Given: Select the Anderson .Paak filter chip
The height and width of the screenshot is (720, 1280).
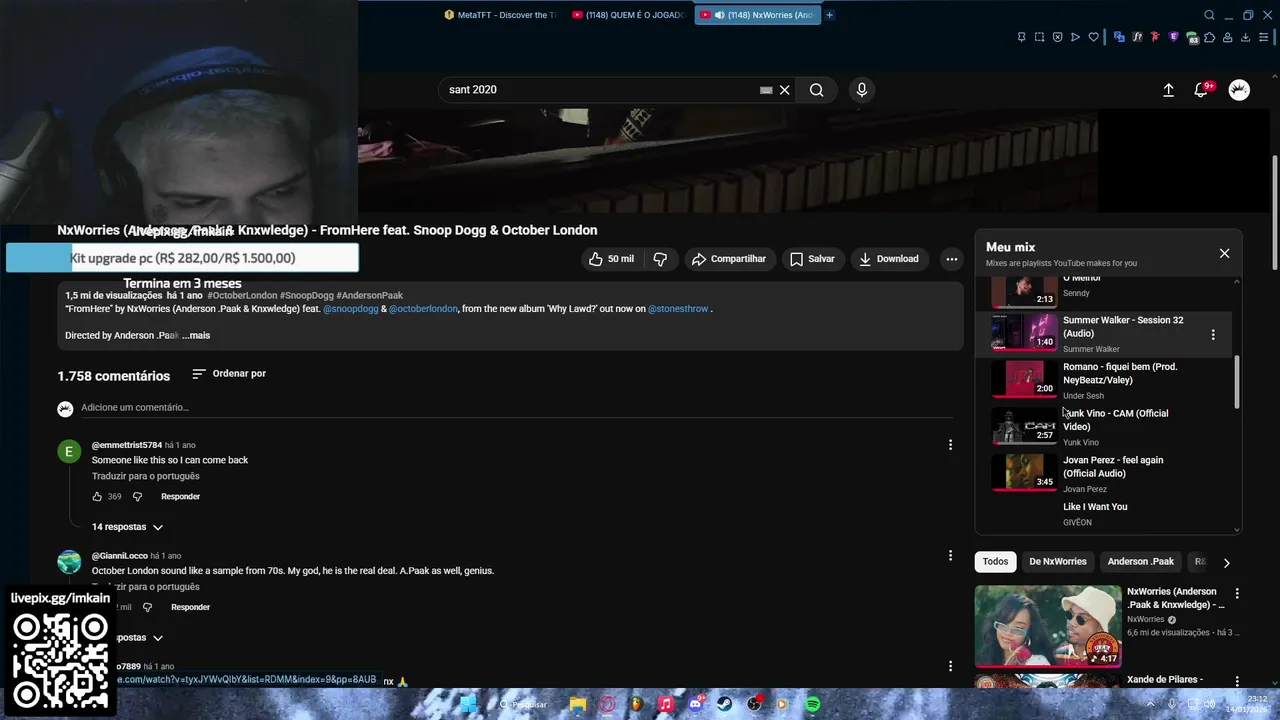Looking at the screenshot, I should coord(1140,562).
